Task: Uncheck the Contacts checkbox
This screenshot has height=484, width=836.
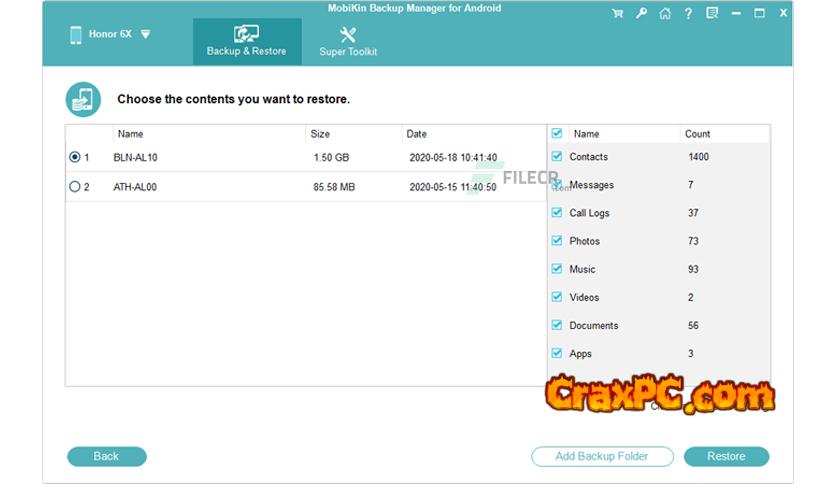Action: (x=557, y=156)
